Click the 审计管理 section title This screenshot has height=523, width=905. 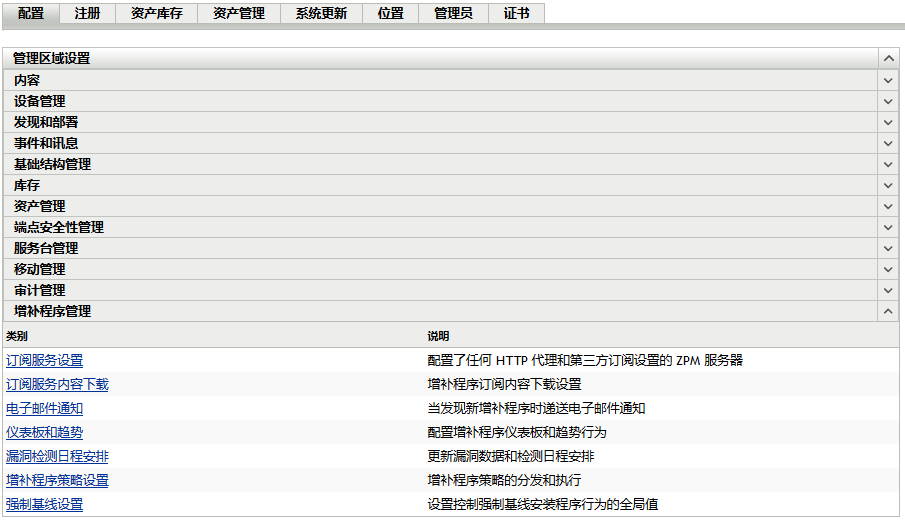pyautogui.click(x=40, y=290)
